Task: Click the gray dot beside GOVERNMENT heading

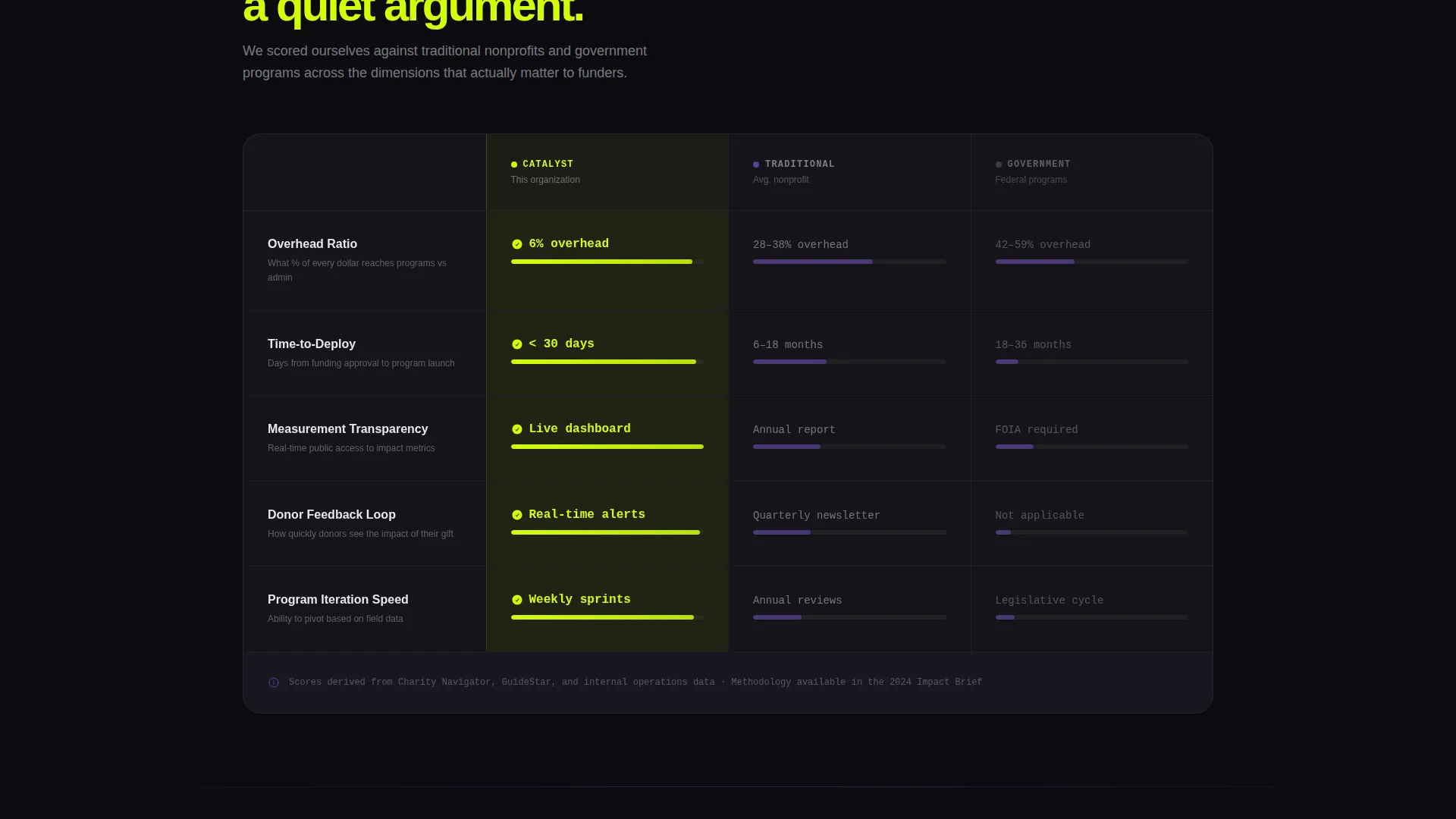Action: pyautogui.click(x=999, y=165)
